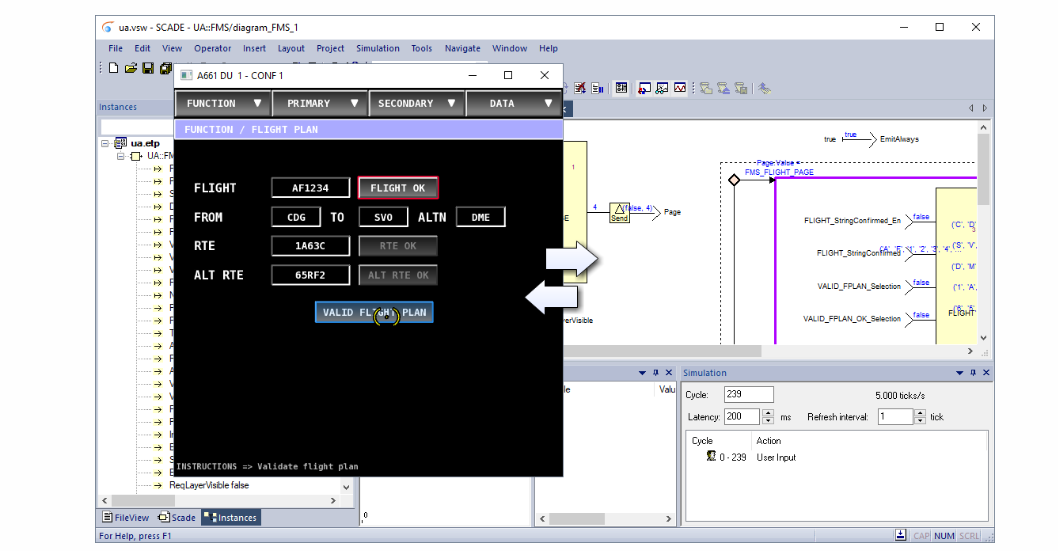Decrease the Latency value with down arrow
The width and height of the screenshot is (1058, 551).
coord(768,421)
